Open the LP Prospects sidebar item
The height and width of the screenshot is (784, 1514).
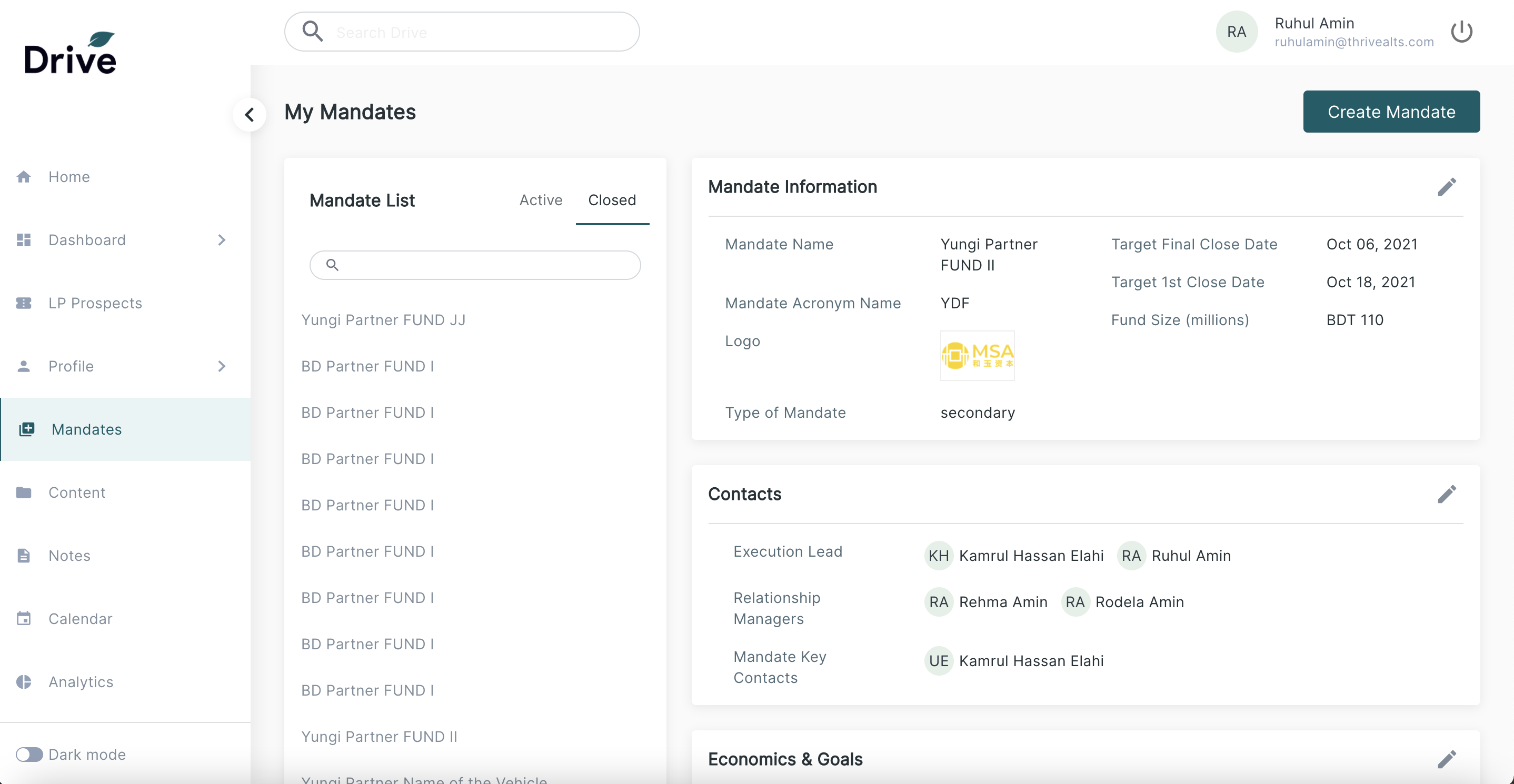click(95, 303)
